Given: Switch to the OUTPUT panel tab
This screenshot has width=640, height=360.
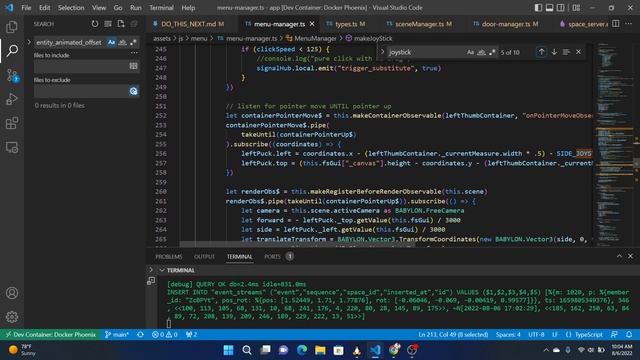Looking at the screenshot, I should click(204, 257).
